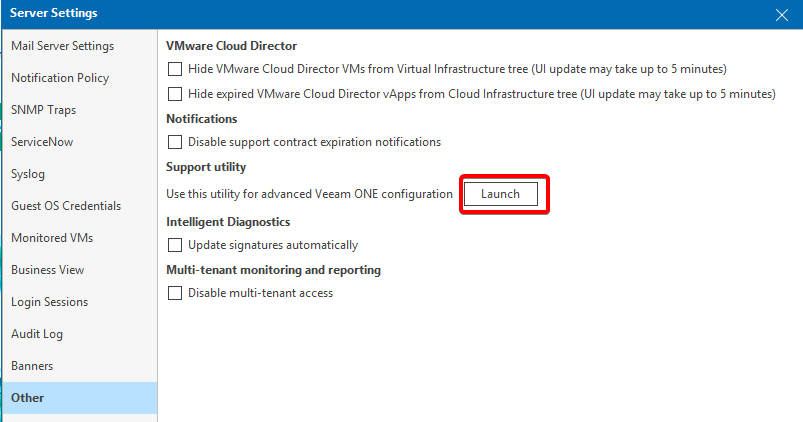The image size is (803, 422).
Task: Tick Disable multi-tenant access checkbox
Action: pyautogui.click(x=176, y=293)
